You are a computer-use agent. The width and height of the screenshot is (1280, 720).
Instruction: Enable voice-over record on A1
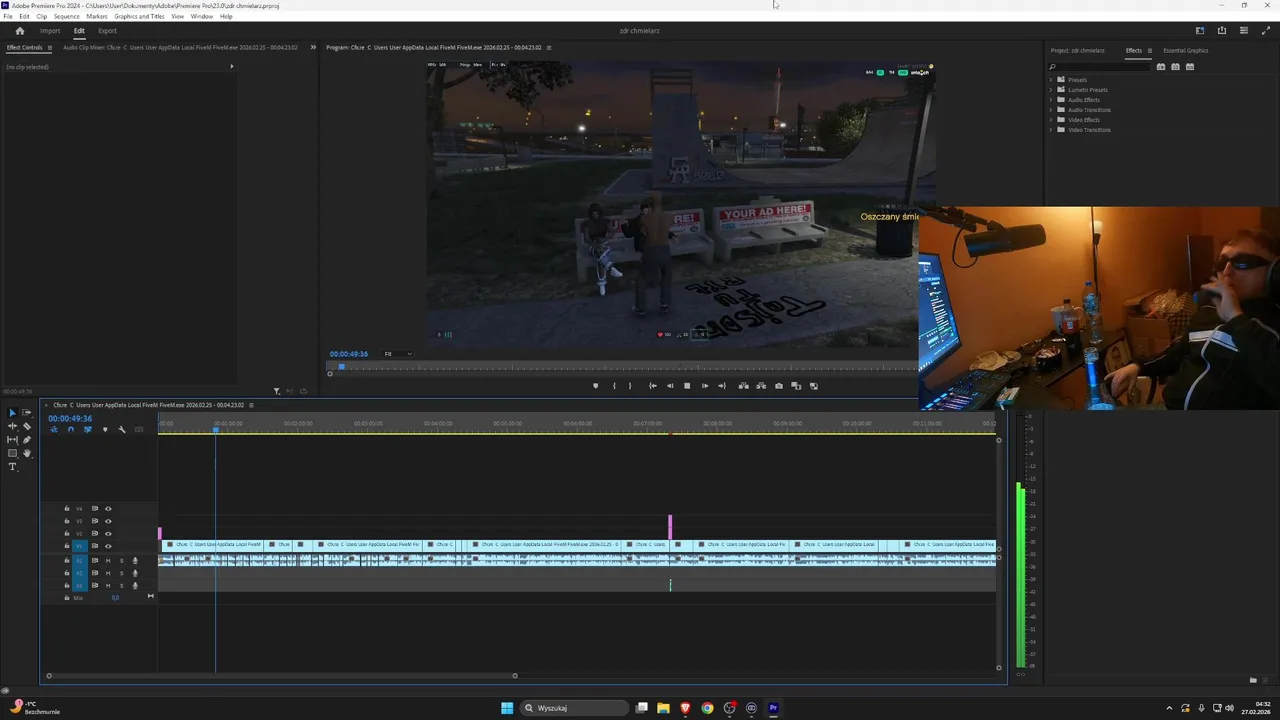[135, 561]
